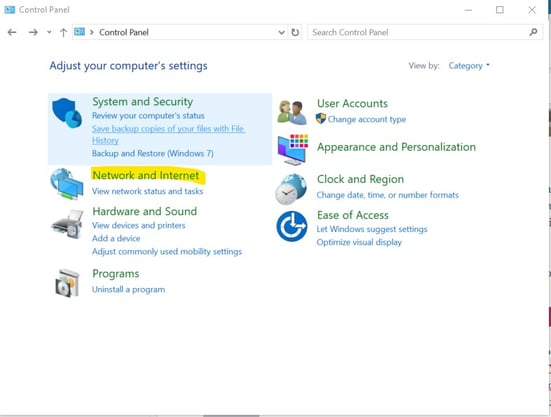Click the User Accounts people icon
The image size is (551, 417).
[x=292, y=112]
